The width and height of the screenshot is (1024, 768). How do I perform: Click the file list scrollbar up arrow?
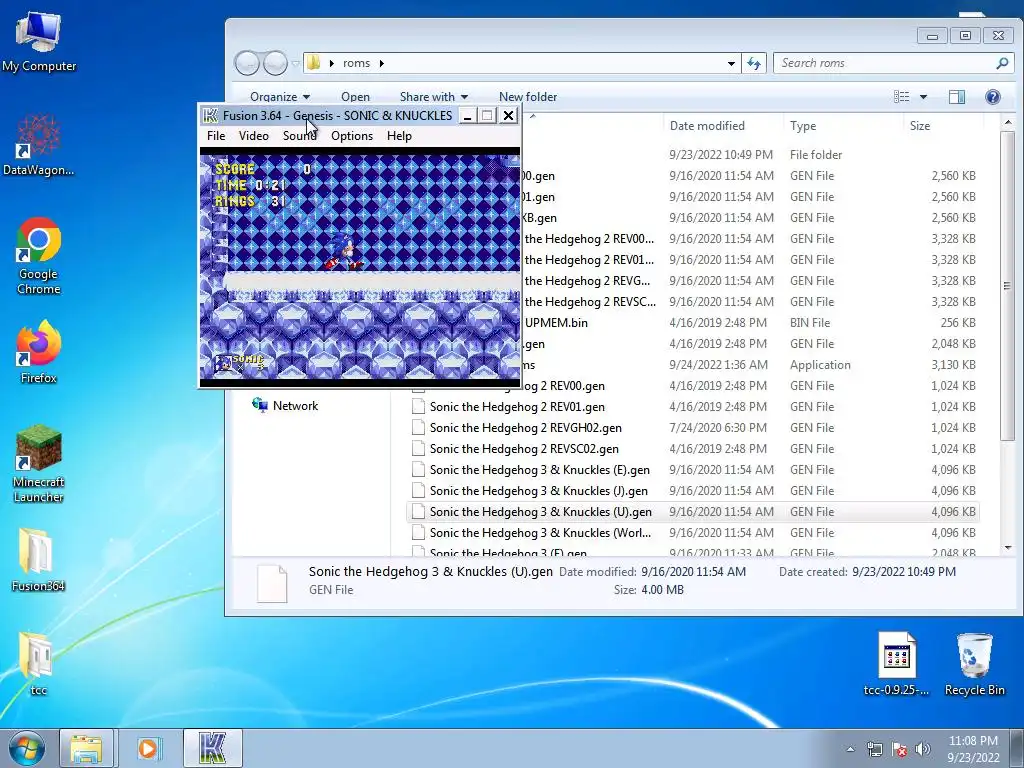(1008, 122)
